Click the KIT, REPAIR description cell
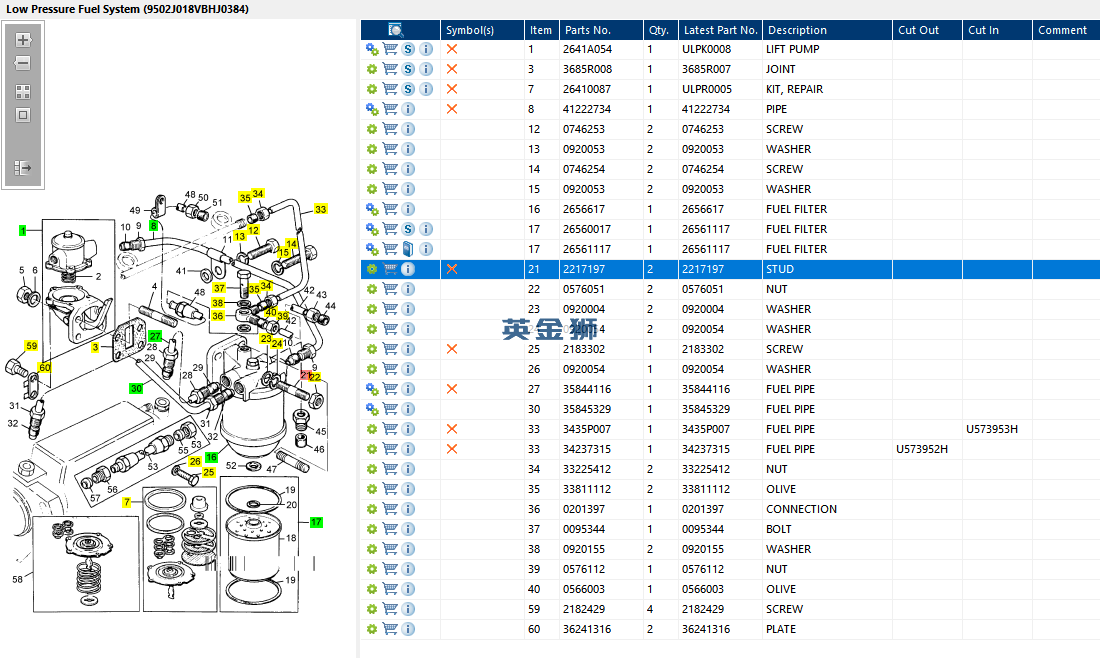 794,89
